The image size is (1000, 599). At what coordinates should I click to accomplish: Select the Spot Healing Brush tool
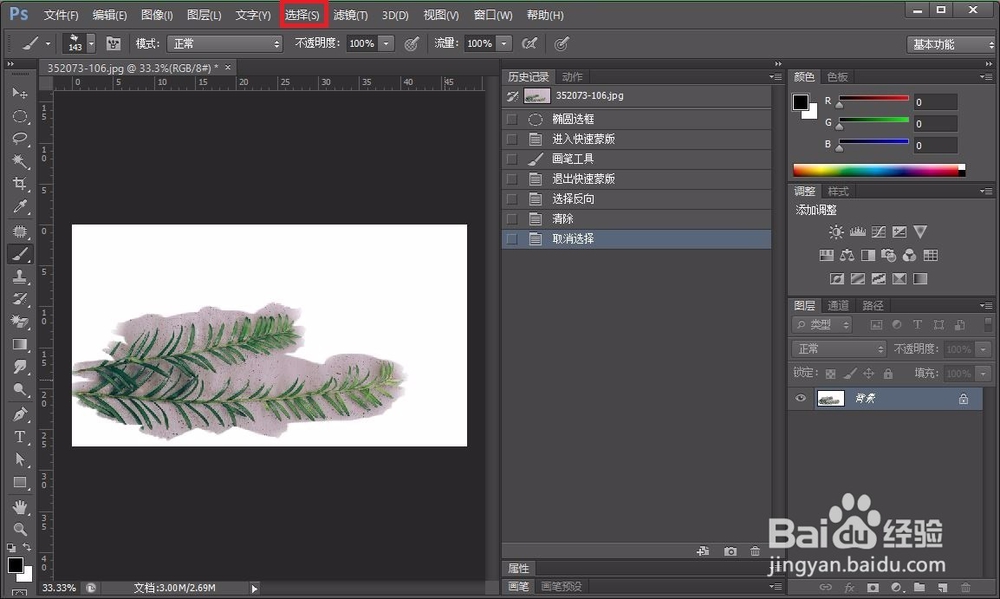[x=20, y=231]
